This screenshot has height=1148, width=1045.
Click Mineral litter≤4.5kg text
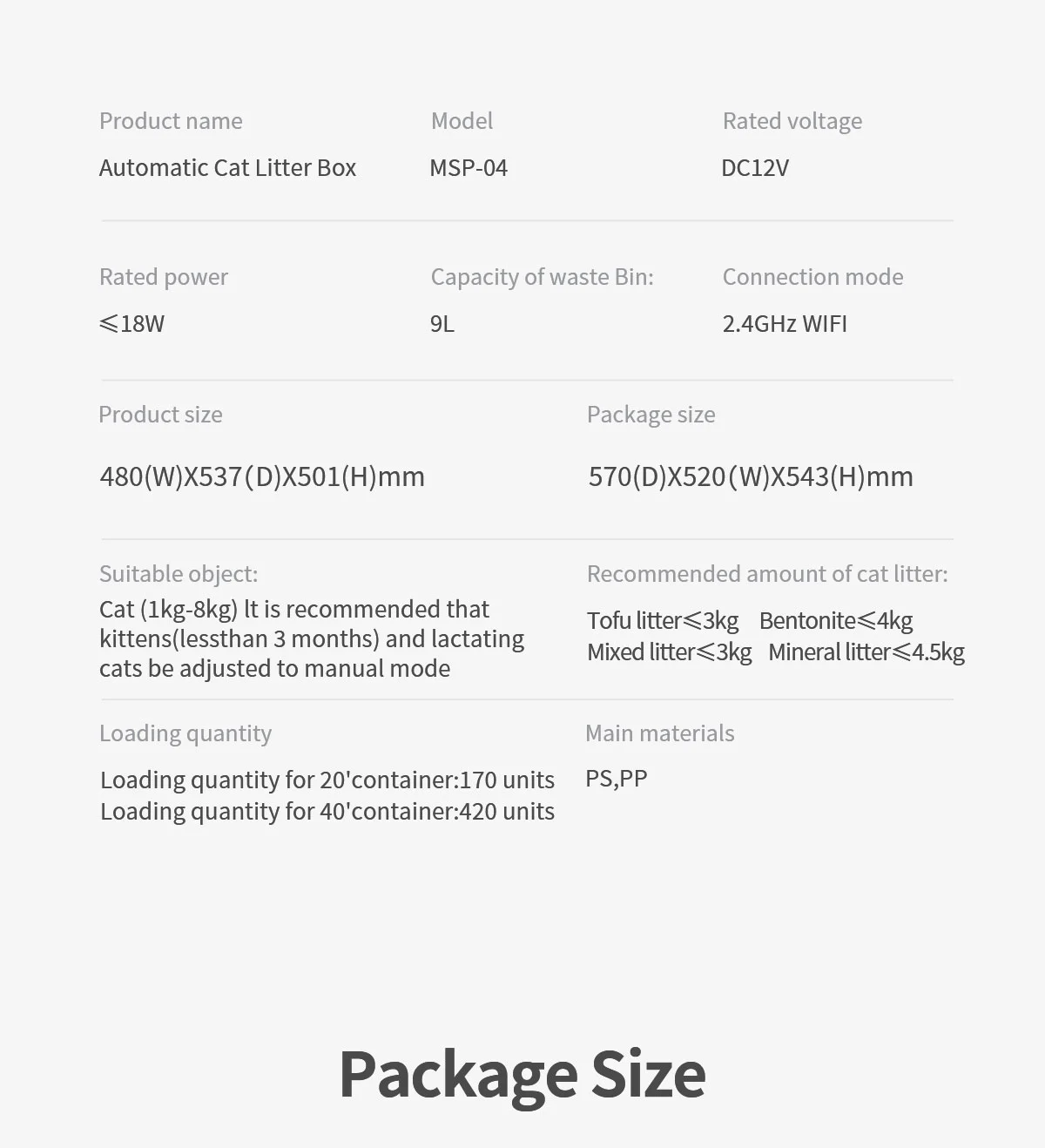[866, 652]
